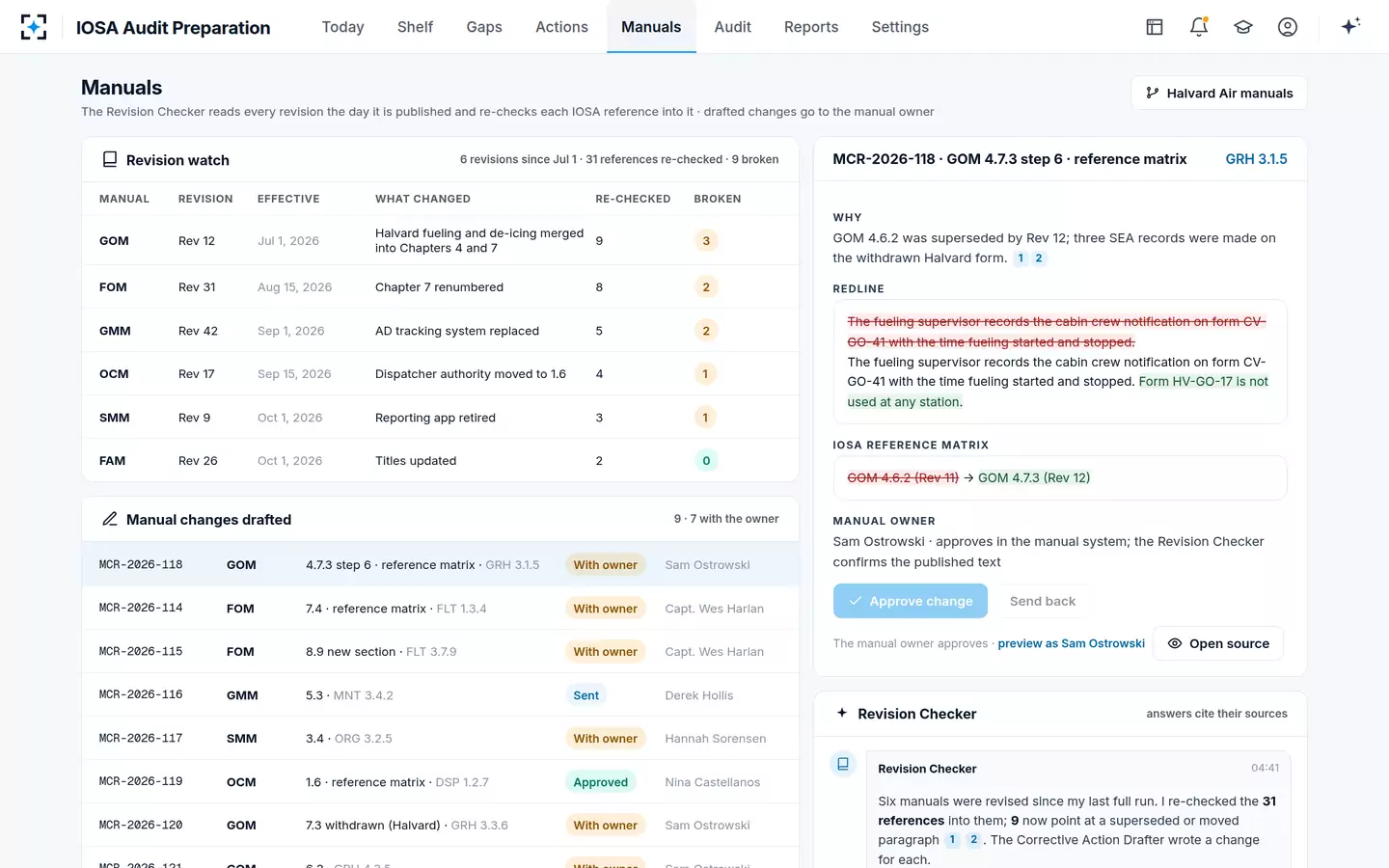Open the notifications bell icon

1199,27
